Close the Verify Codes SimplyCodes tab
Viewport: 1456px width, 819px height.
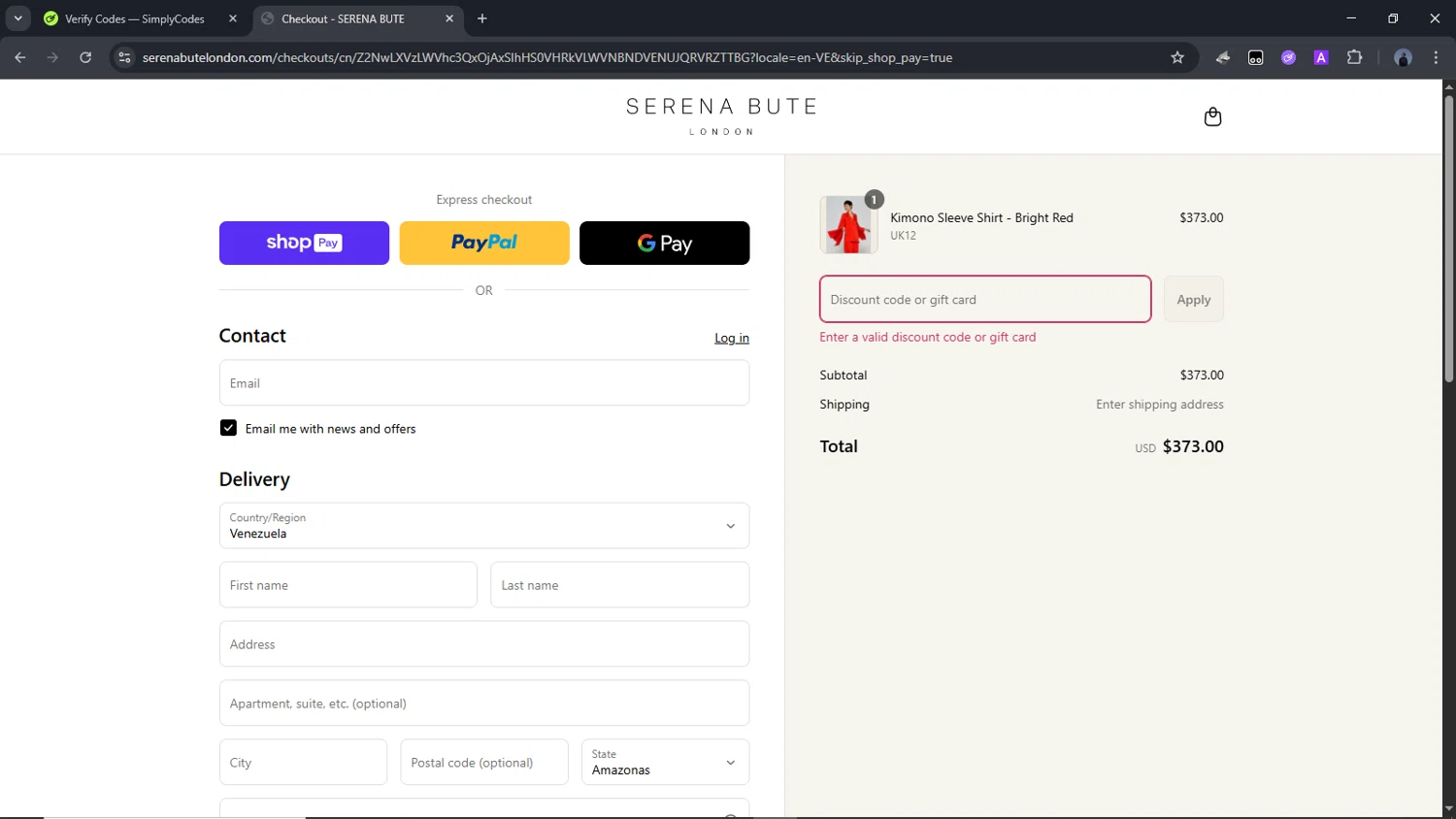[x=233, y=18]
